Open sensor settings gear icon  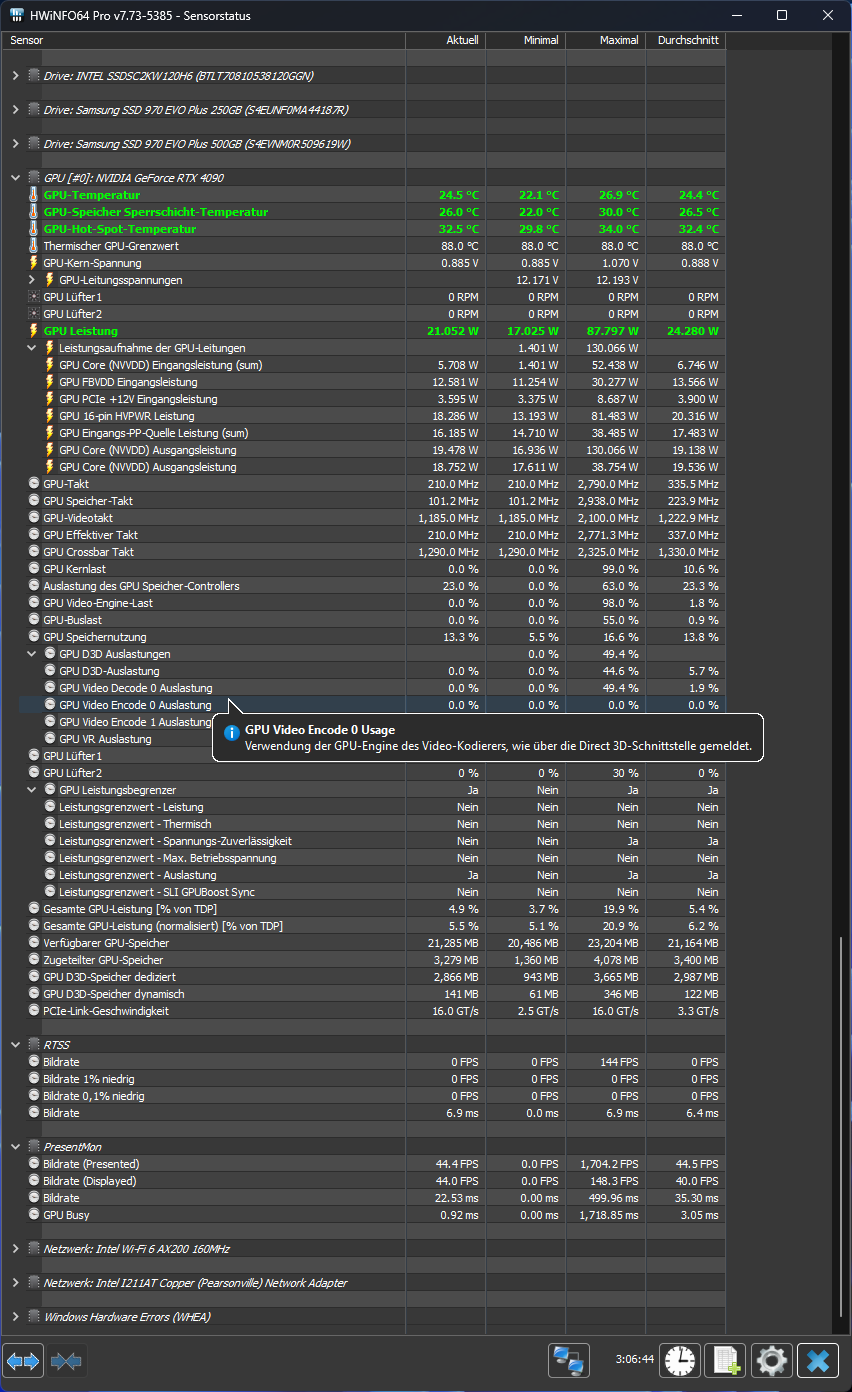click(772, 1361)
